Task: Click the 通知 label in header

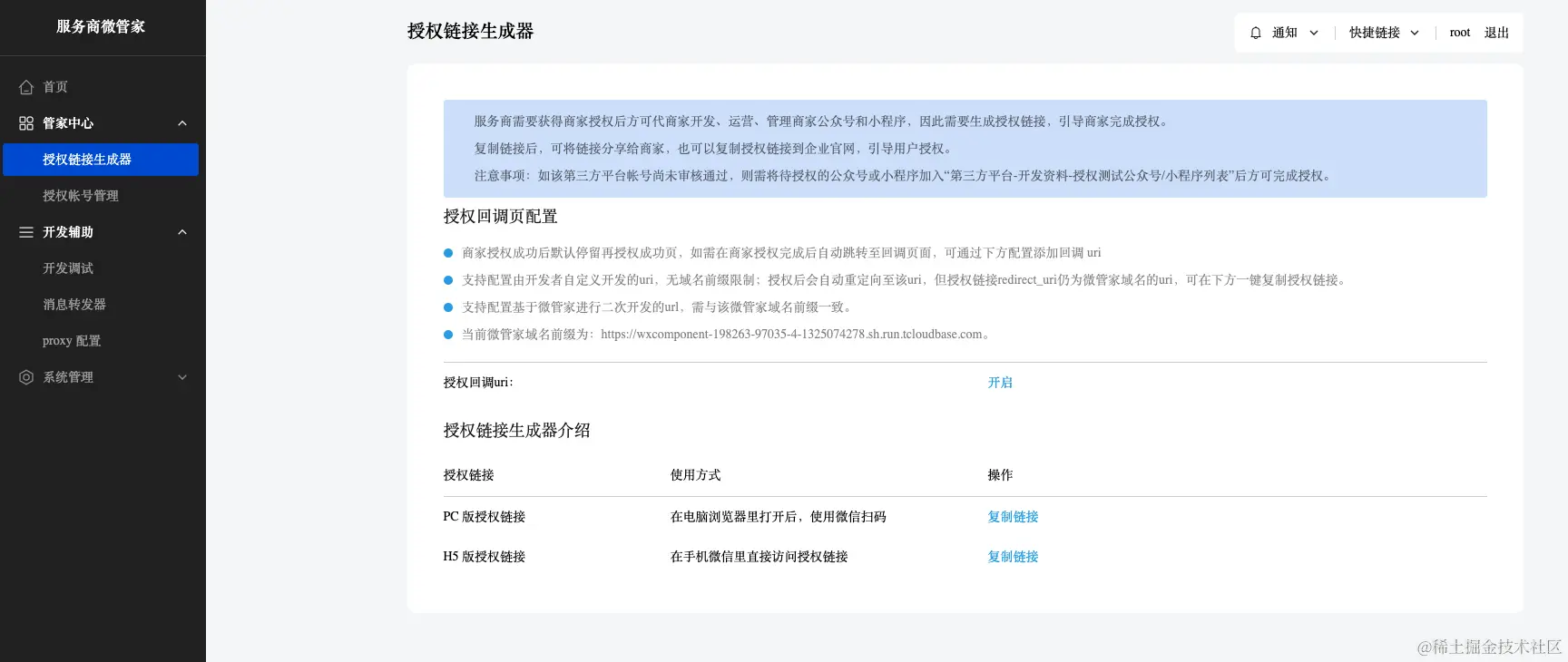Action: pyautogui.click(x=1285, y=33)
